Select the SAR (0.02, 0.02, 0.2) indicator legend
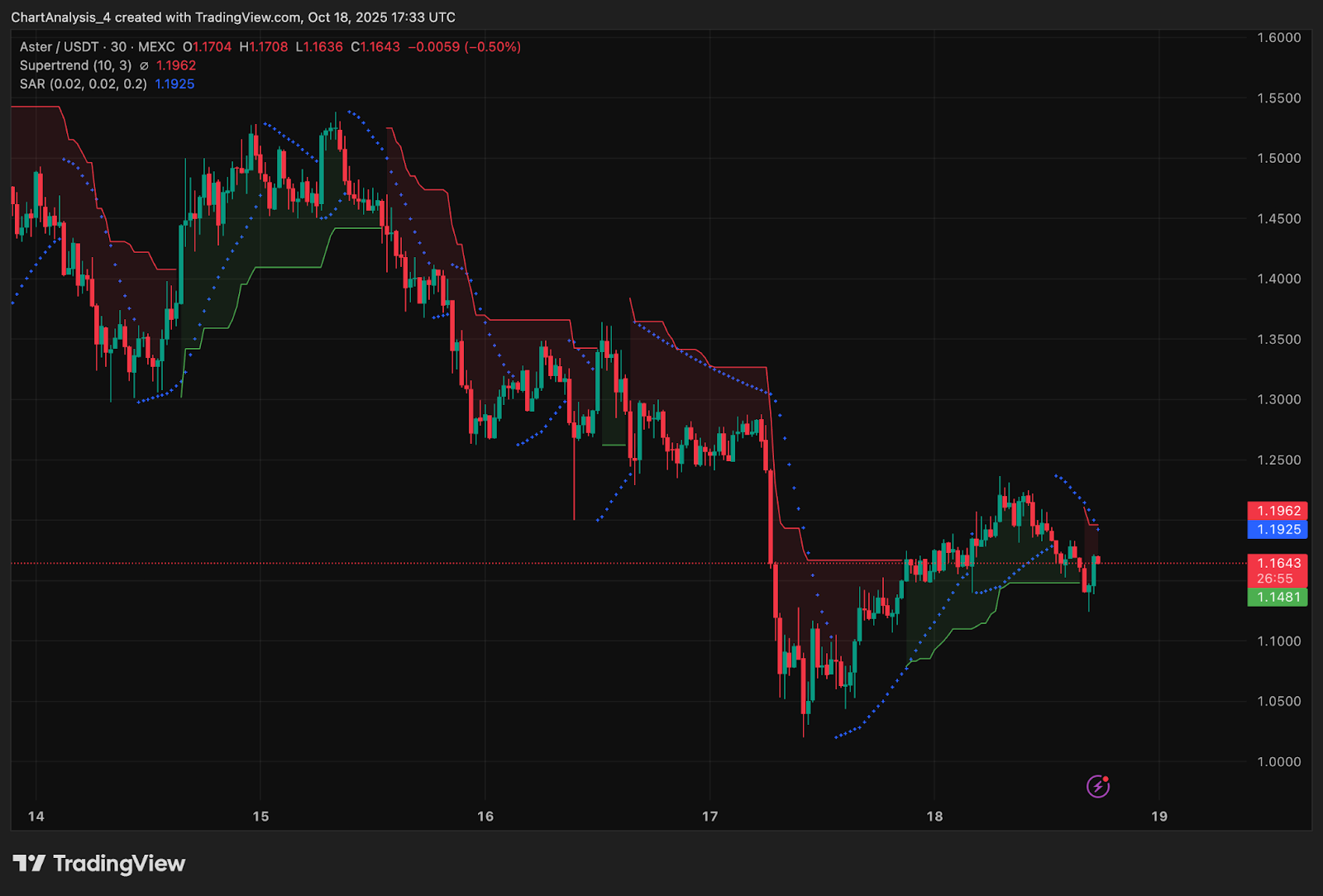 pyautogui.click(x=84, y=84)
